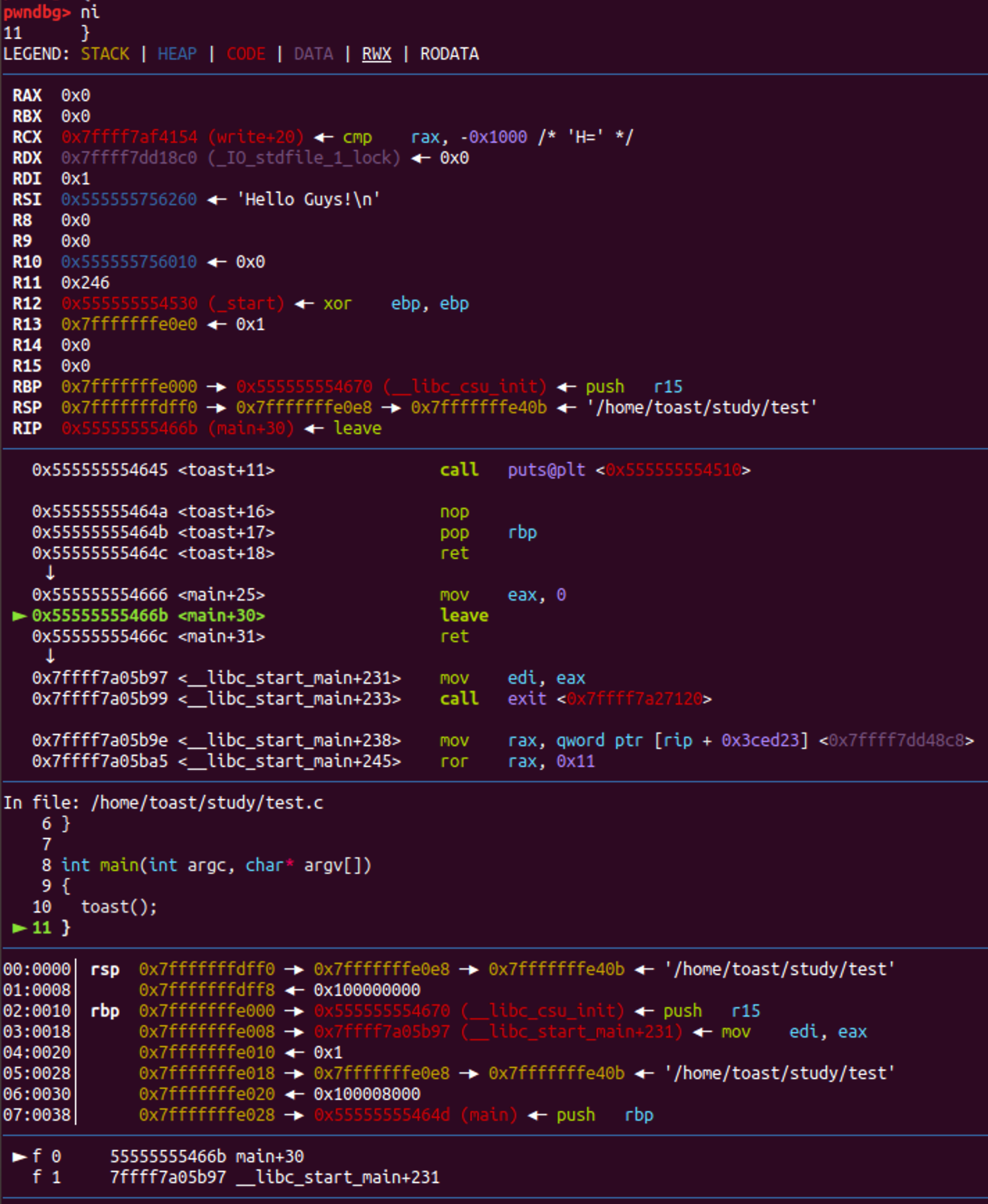Click stack entry 00:0000 offset
Image resolution: width=988 pixels, height=1204 pixels.
click(37, 969)
